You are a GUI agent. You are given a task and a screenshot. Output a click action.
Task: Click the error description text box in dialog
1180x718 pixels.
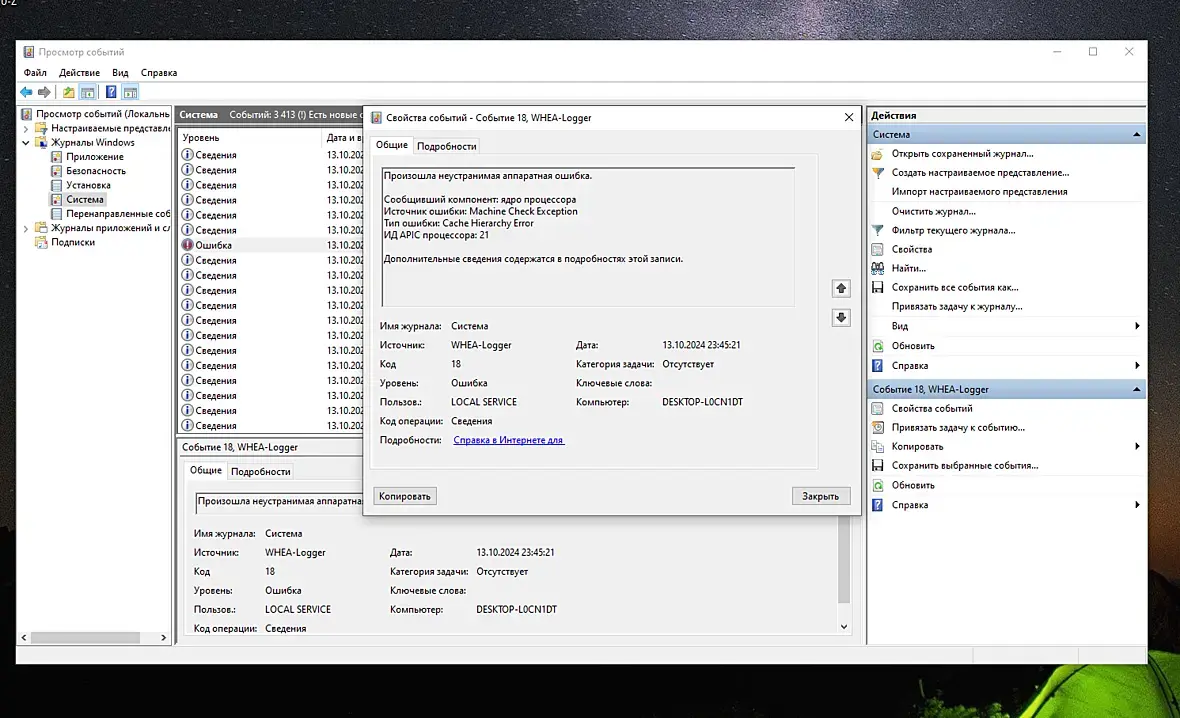tap(588, 237)
